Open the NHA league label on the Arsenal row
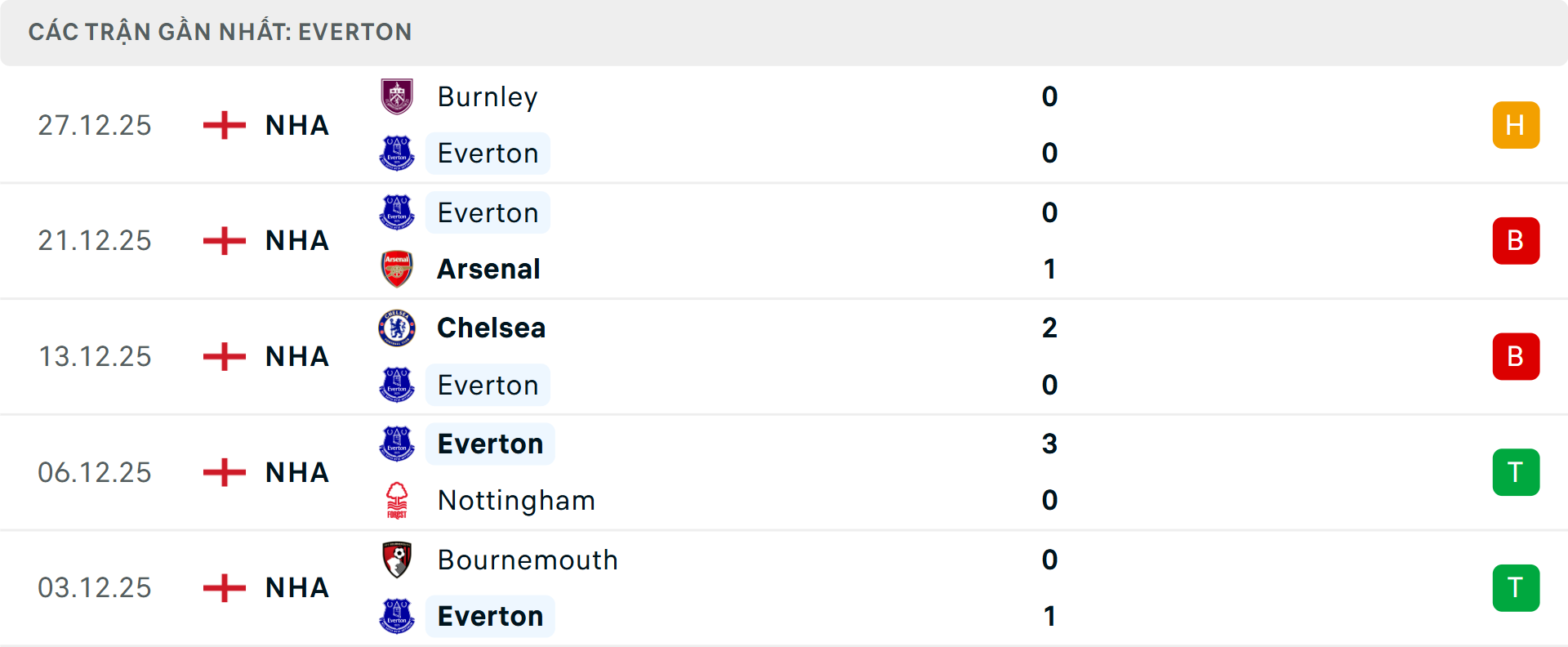This screenshot has height=647, width=1568. (x=296, y=240)
